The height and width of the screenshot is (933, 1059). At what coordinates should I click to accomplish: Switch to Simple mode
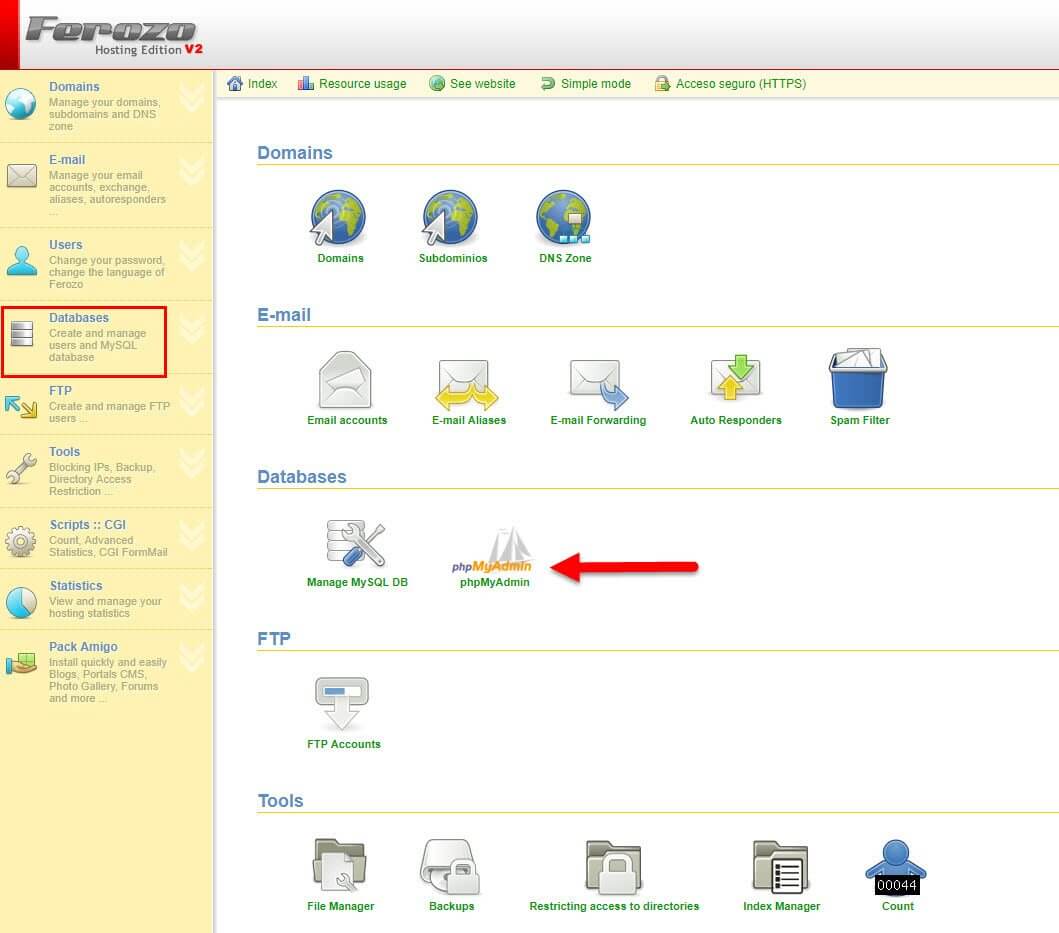[586, 84]
